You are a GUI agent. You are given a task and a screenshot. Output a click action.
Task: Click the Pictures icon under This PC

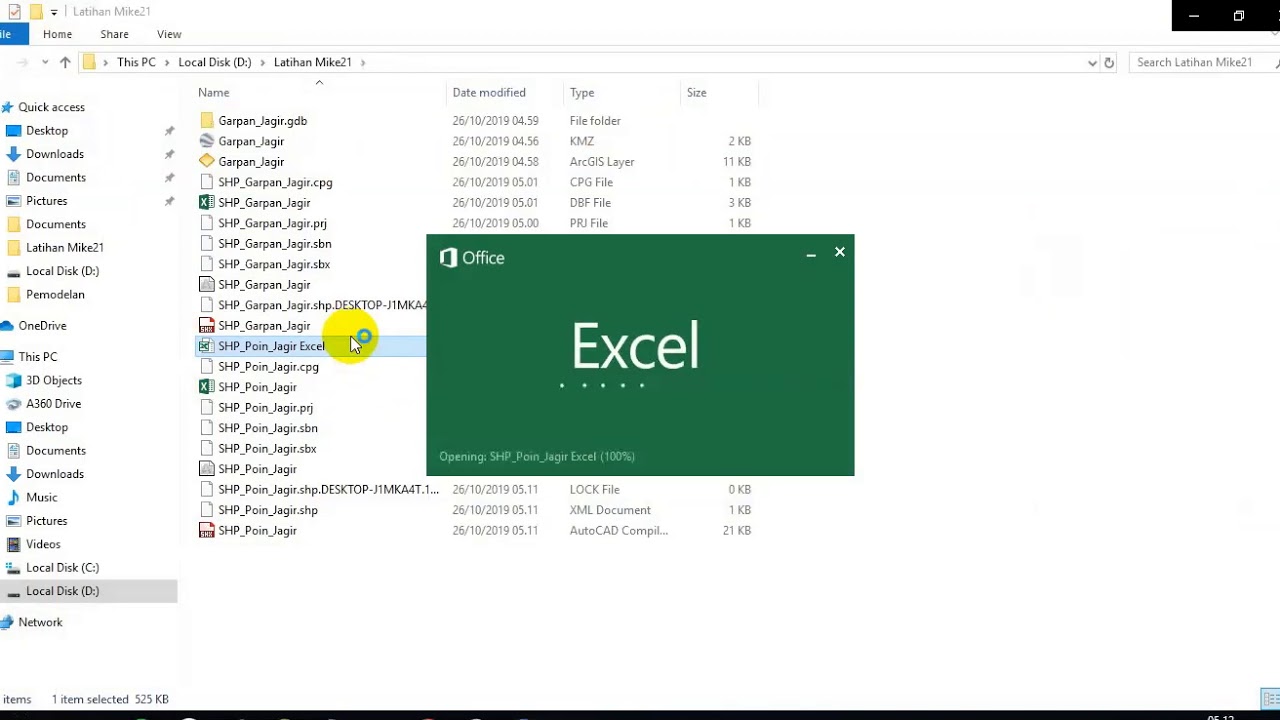pyautogui.click(x=14, y=521)
